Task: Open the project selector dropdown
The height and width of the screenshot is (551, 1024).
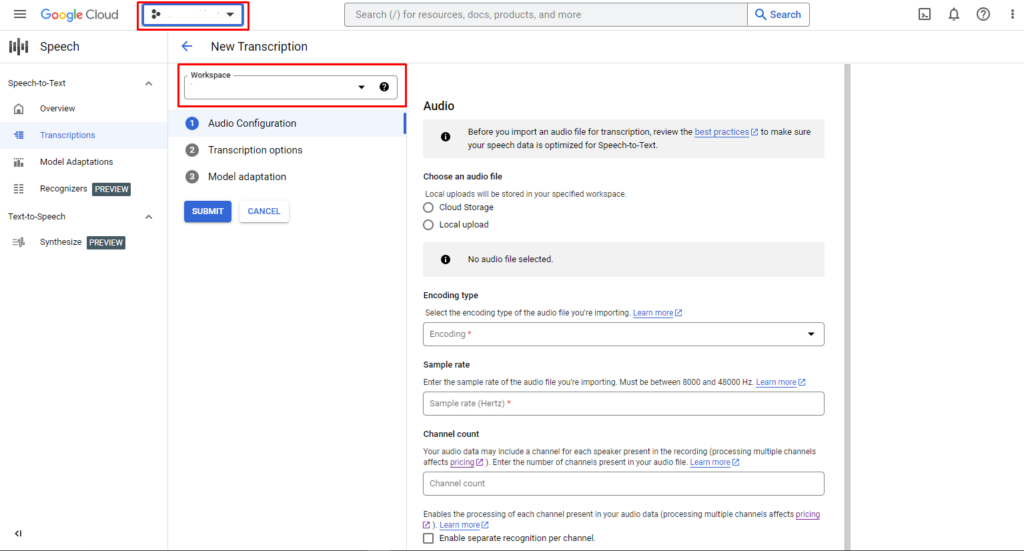Action: (193, 14)
